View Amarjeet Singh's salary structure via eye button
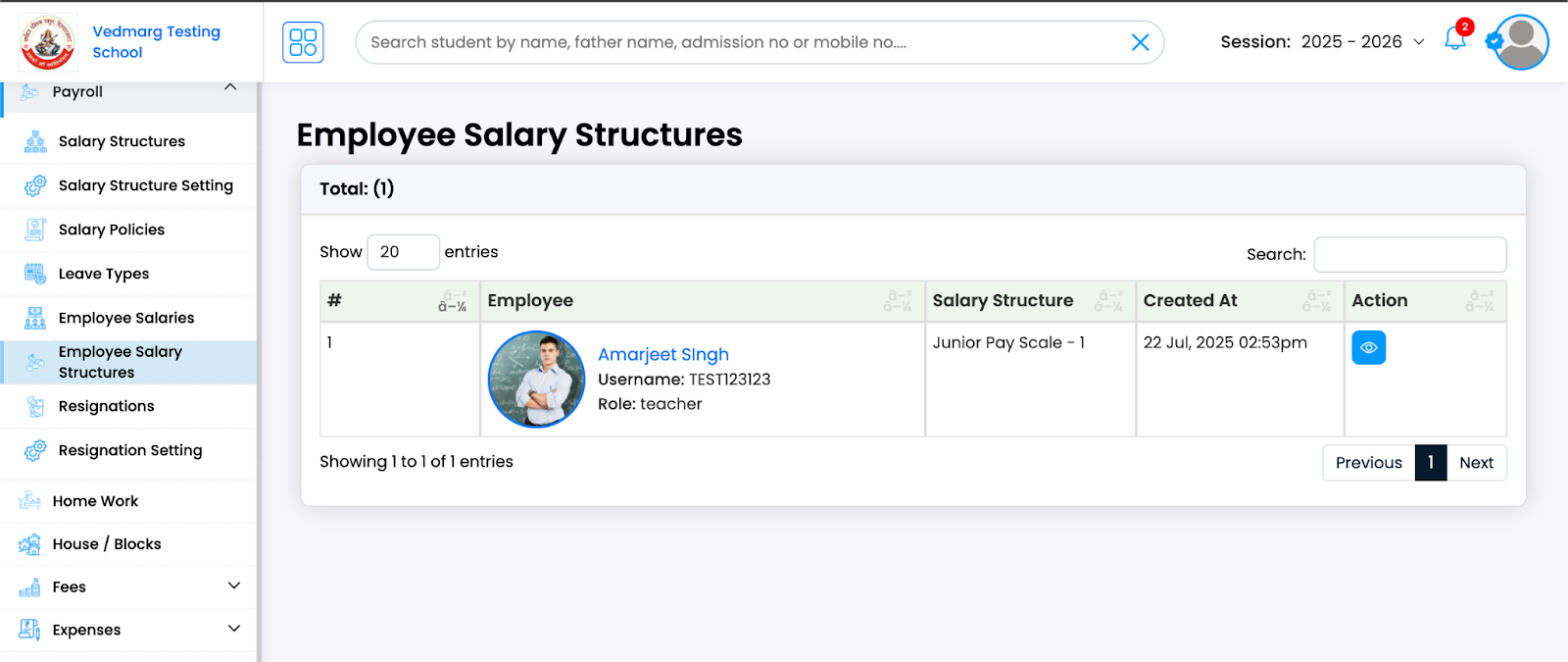 [x=1368, y=347]
